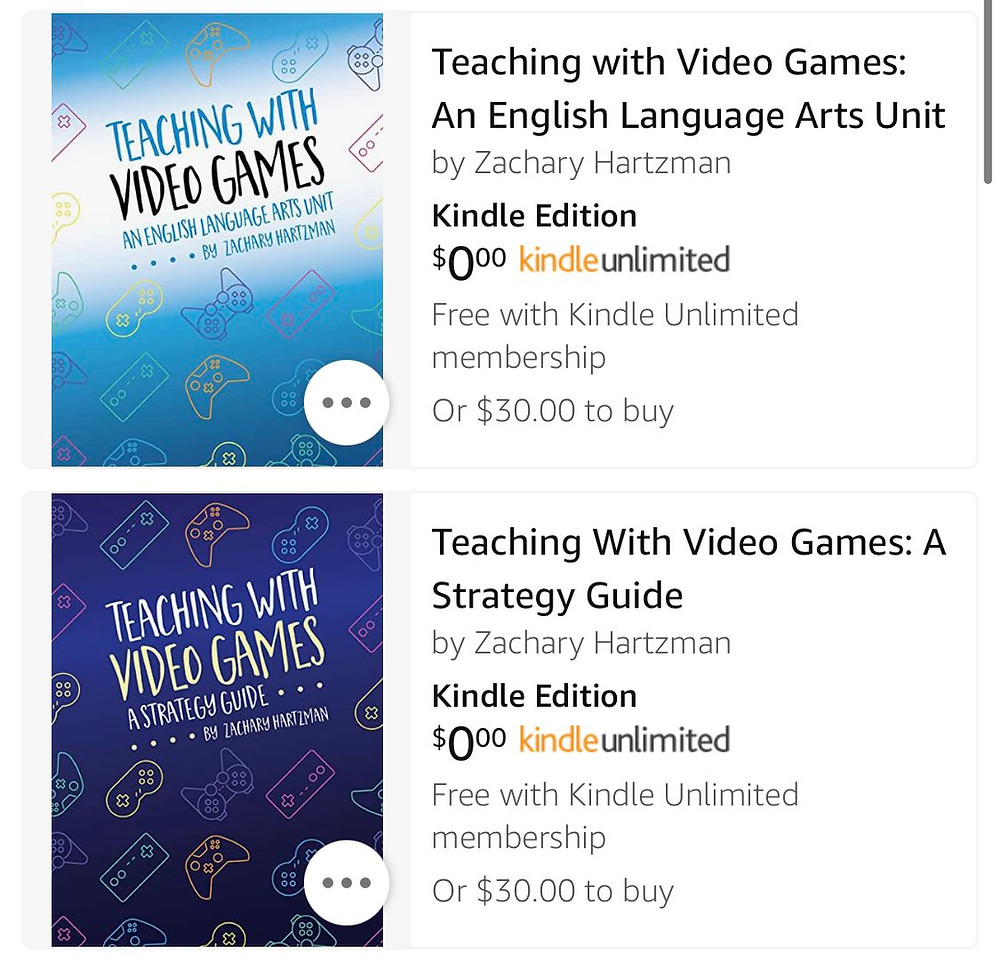Open the English Language Arts Unit book cover
Image resolution: width=1000 pixels, height=960 pixels.
pyautogui.click(x=217, y=240)
